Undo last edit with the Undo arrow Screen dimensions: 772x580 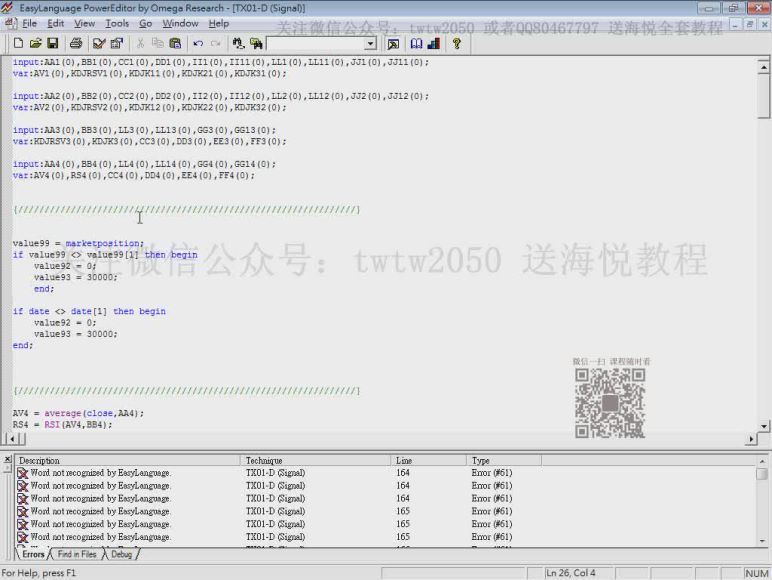[x=198, y=43]
